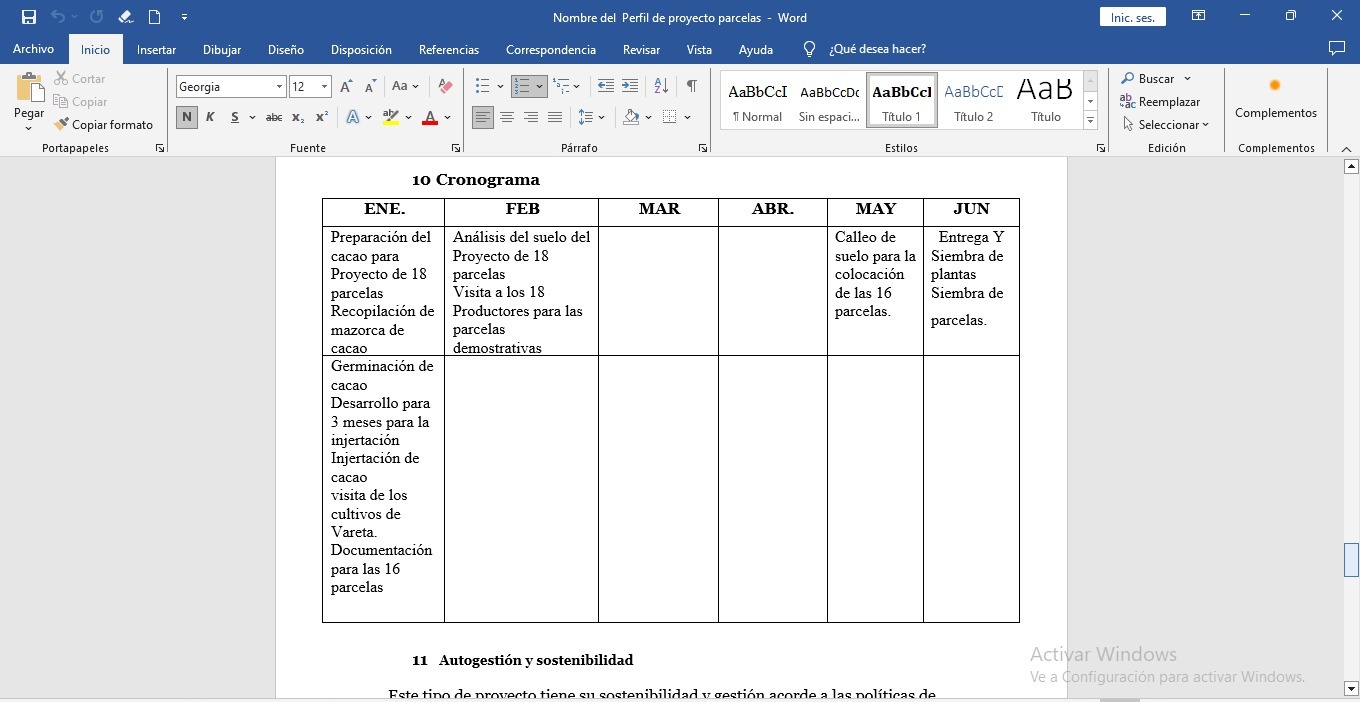Click the clear formatting eraser icon
1360x702 pixels.
click(445, 87)
